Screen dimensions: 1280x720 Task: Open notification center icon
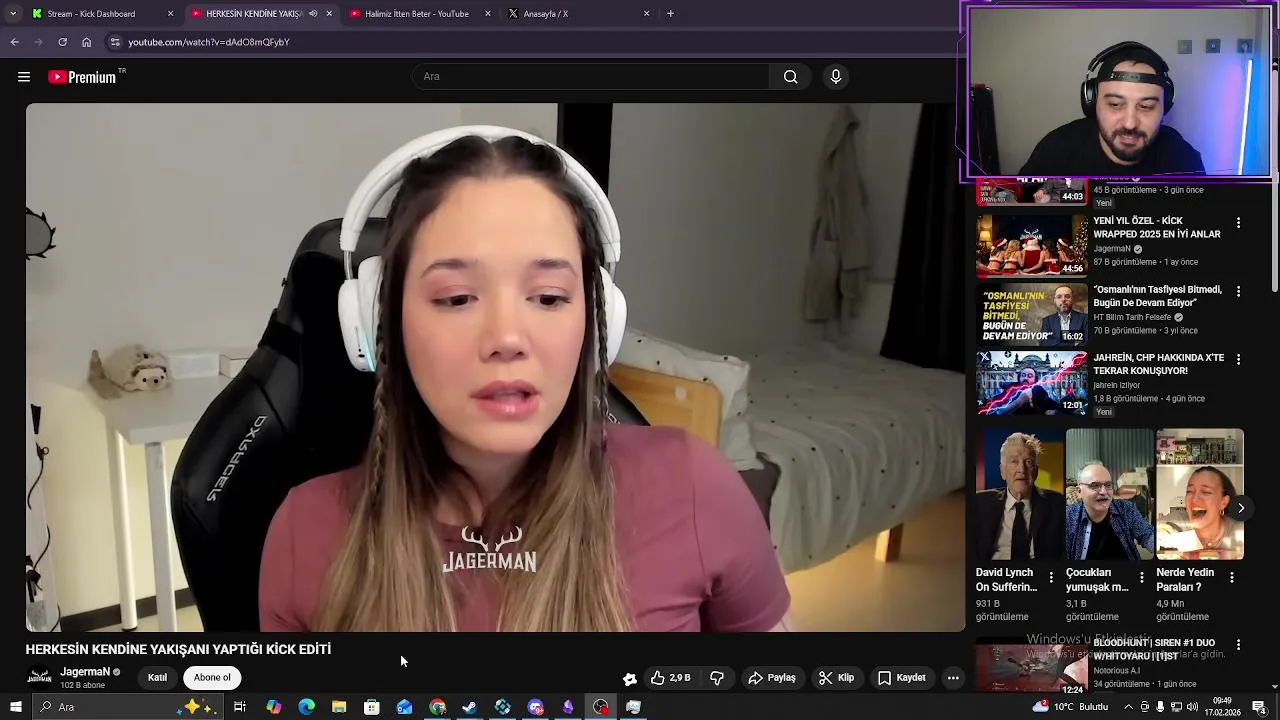[x=1259, y=707]
